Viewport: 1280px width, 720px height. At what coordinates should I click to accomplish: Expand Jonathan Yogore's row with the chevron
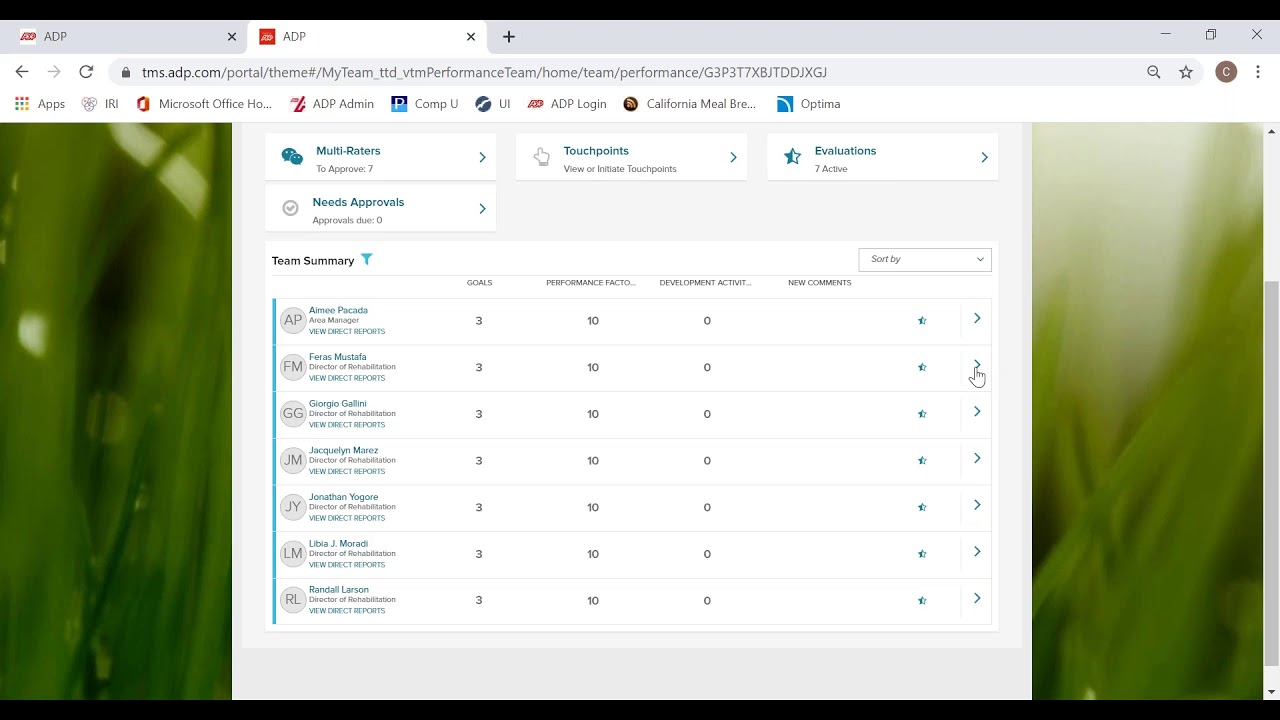(977, 505)
